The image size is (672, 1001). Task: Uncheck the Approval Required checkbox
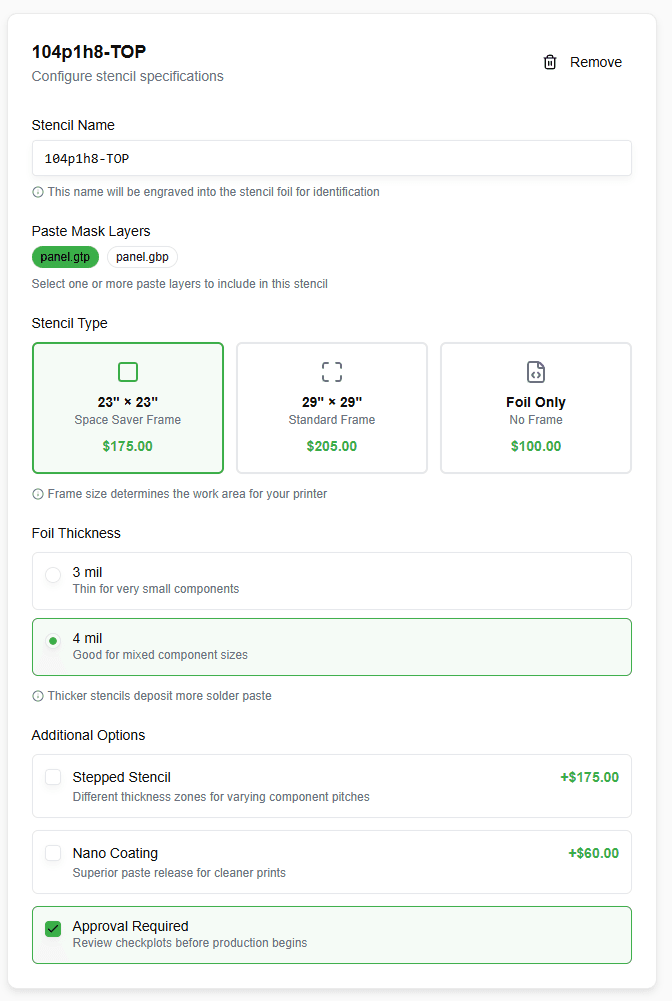[x=53, y=929]
